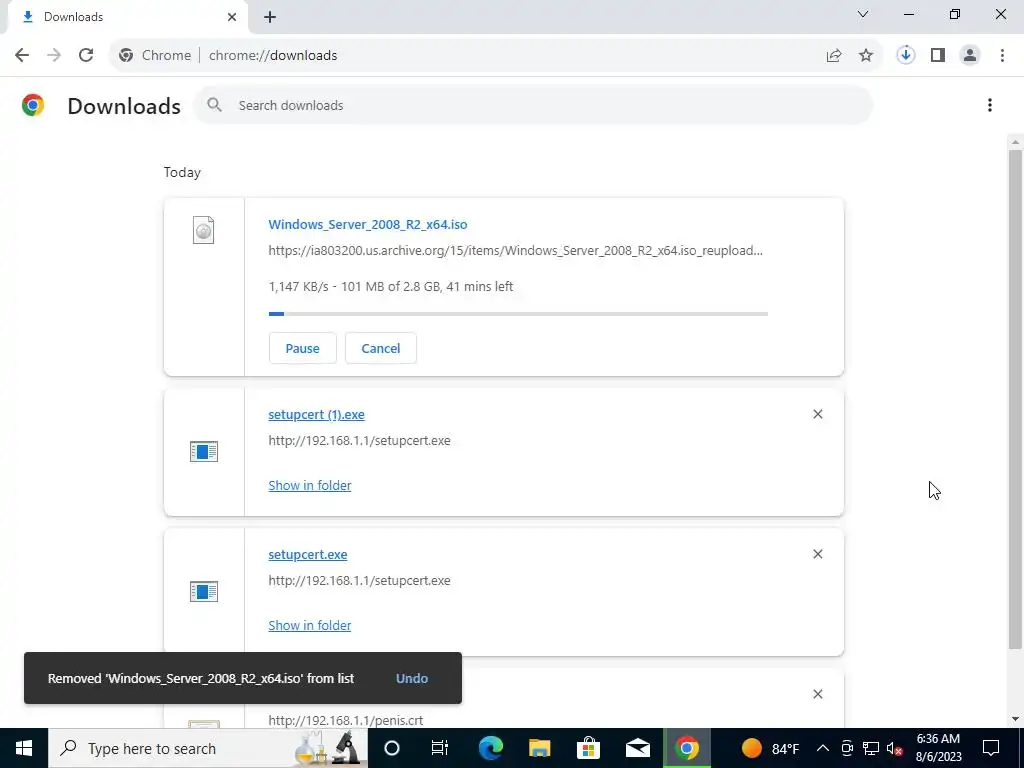Cancel the Windows Server ISO download
The image size is (1024, 768).
click(x=381, y=348)
